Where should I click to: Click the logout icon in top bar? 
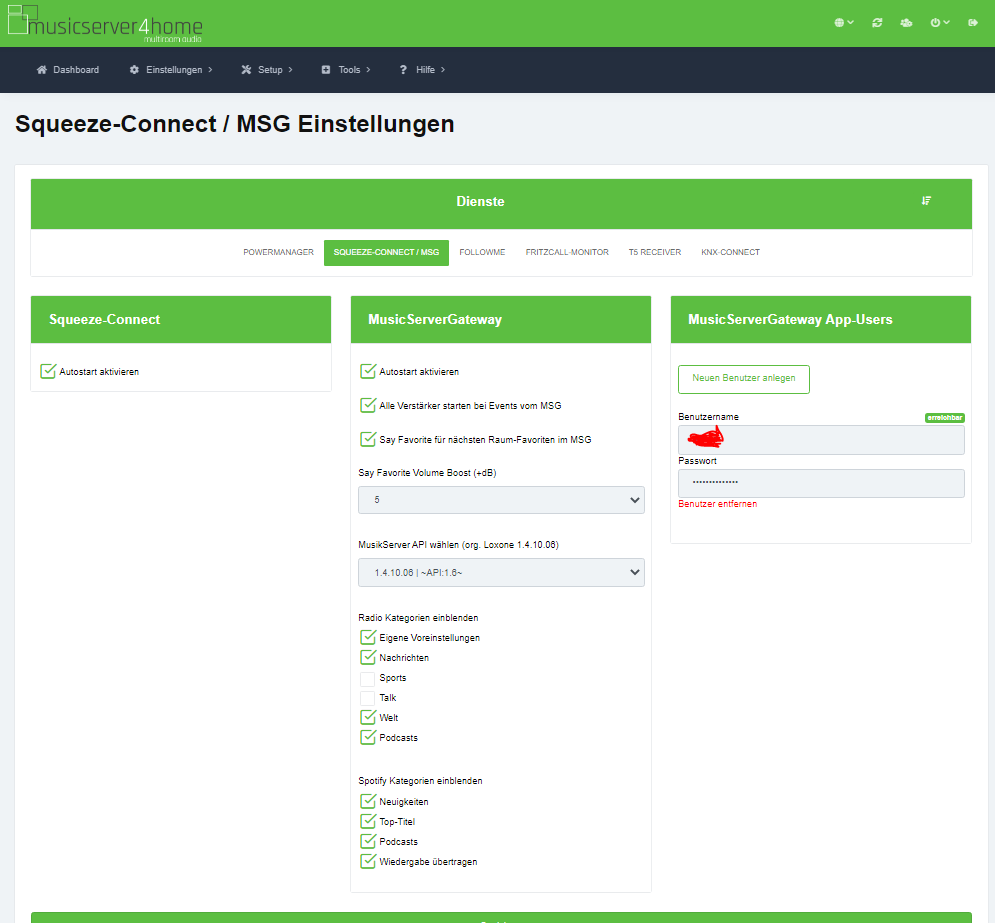973,22
